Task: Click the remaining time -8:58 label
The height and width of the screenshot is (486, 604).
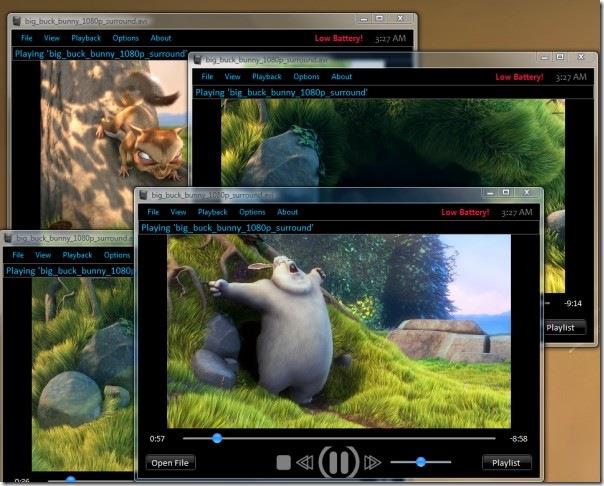Action: coord(518,439)
